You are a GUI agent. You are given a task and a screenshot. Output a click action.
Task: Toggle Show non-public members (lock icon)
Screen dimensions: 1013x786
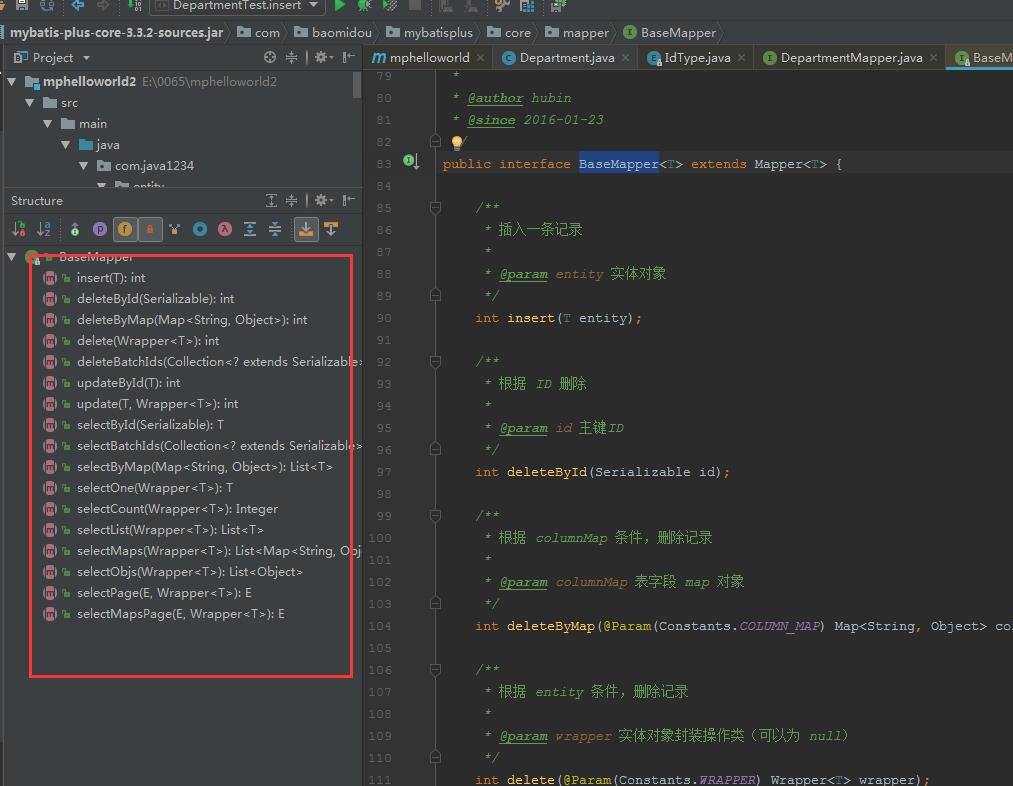pyautogui.click(x=150, y=229)
